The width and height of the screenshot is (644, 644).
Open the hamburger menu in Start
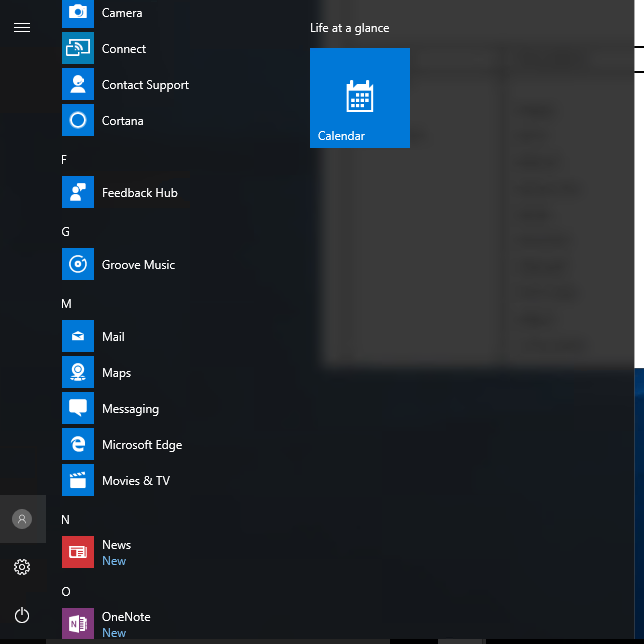point(22,28)
